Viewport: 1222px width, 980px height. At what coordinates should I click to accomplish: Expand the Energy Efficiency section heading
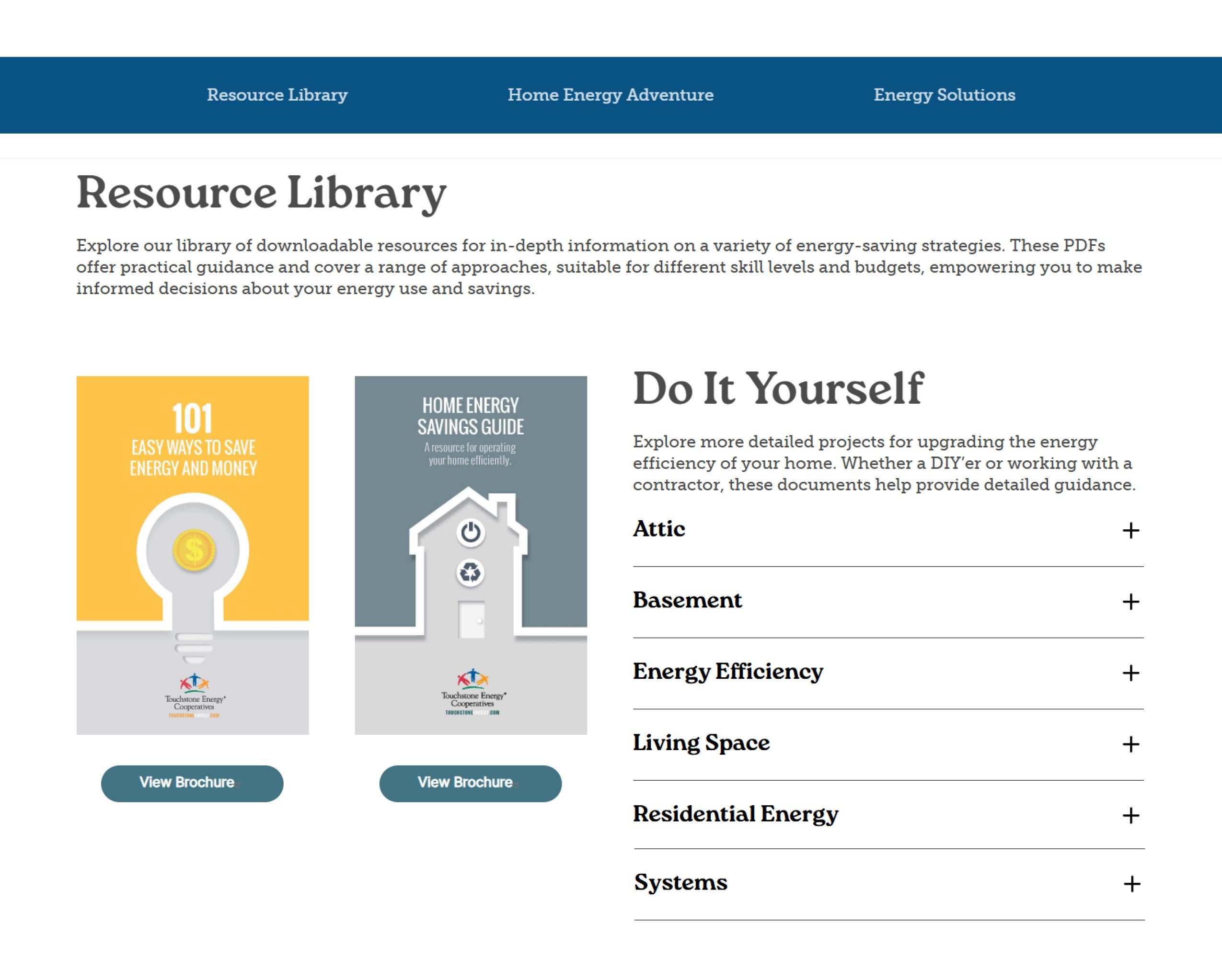point(728,672)
